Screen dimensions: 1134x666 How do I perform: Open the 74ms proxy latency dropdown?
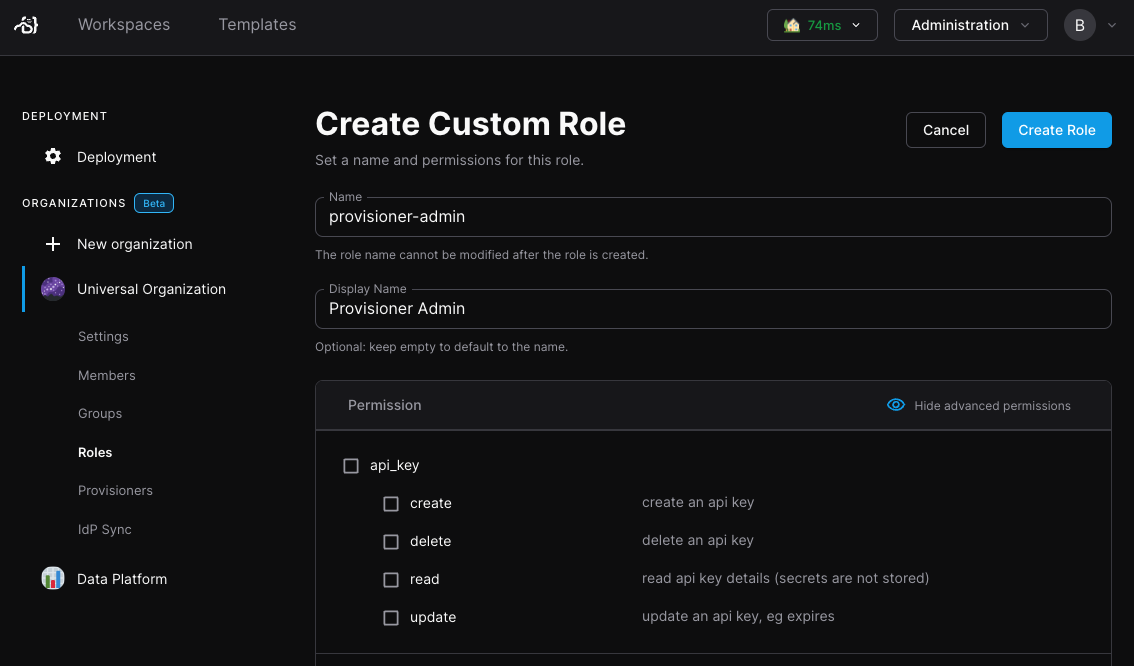coord(822,25)
